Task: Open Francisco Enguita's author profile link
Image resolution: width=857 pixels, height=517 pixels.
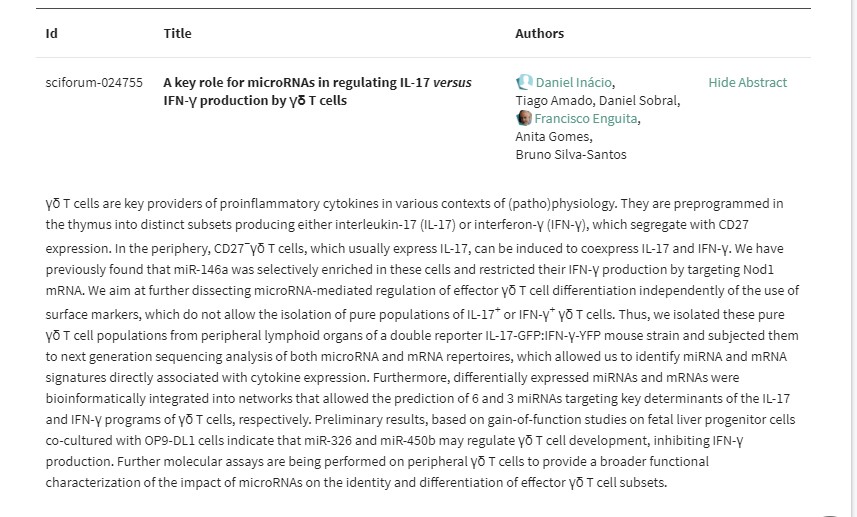Action: [x=585, y=119]
